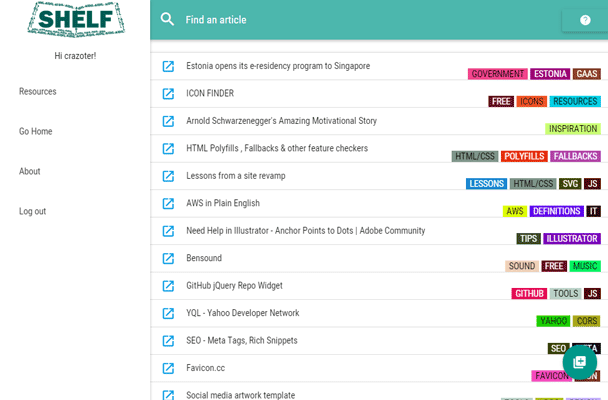
Task: Open external link for Estonia e-residency article
Action: pyautogui.click(x=168, y=66)
